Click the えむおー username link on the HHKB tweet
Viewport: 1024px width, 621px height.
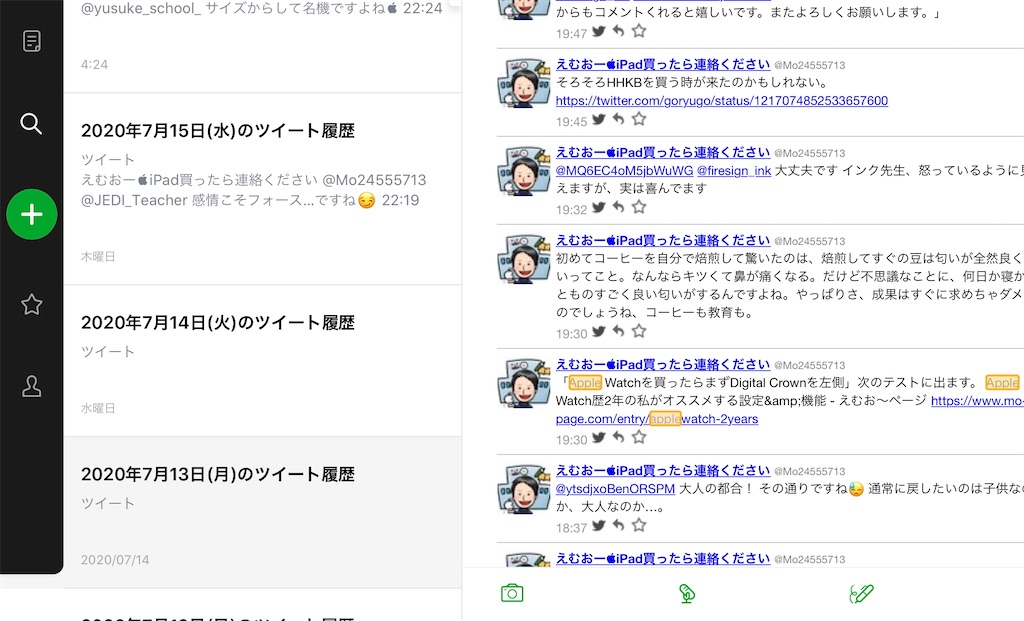pos(661,66)
